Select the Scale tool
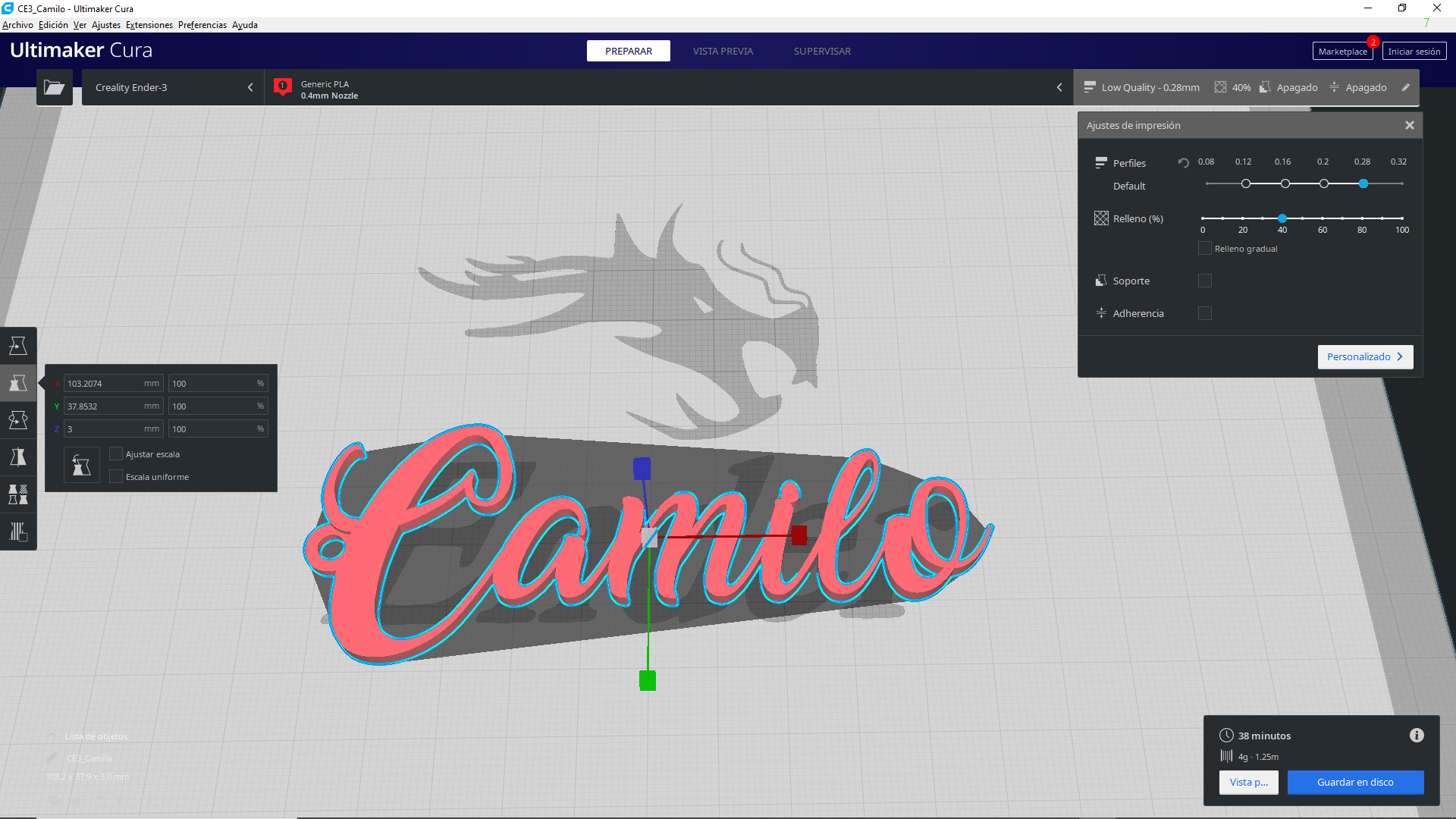Screen dimensions: 1456x819 [x=17, y=383]
